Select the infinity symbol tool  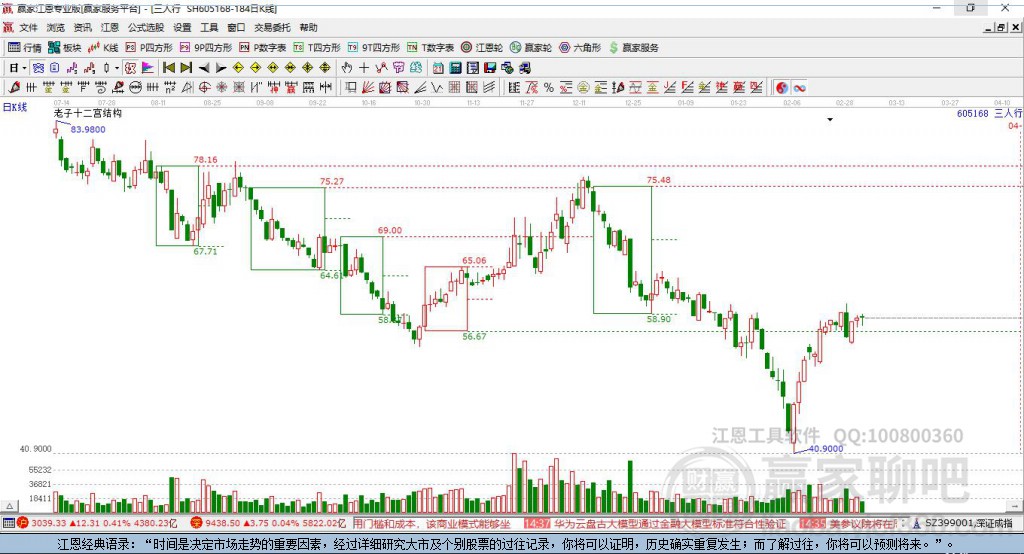pyautogui.click(x=799, y=87)
